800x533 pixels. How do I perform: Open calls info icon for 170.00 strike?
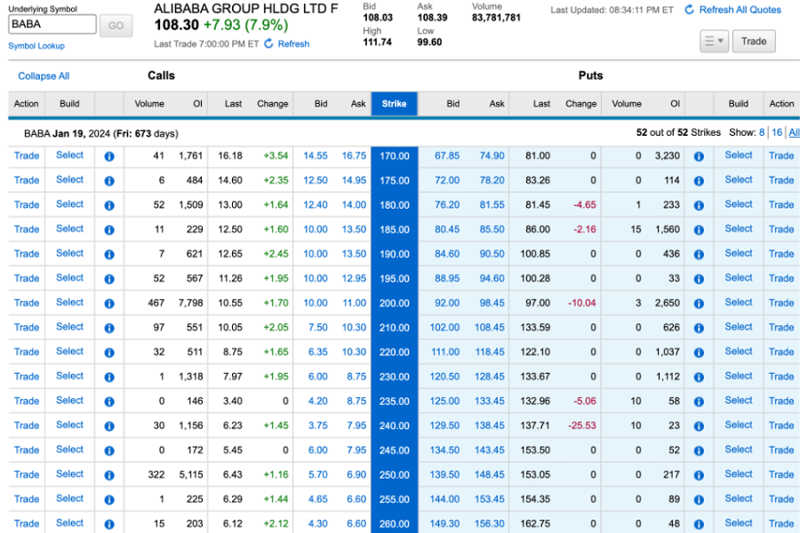109,156
